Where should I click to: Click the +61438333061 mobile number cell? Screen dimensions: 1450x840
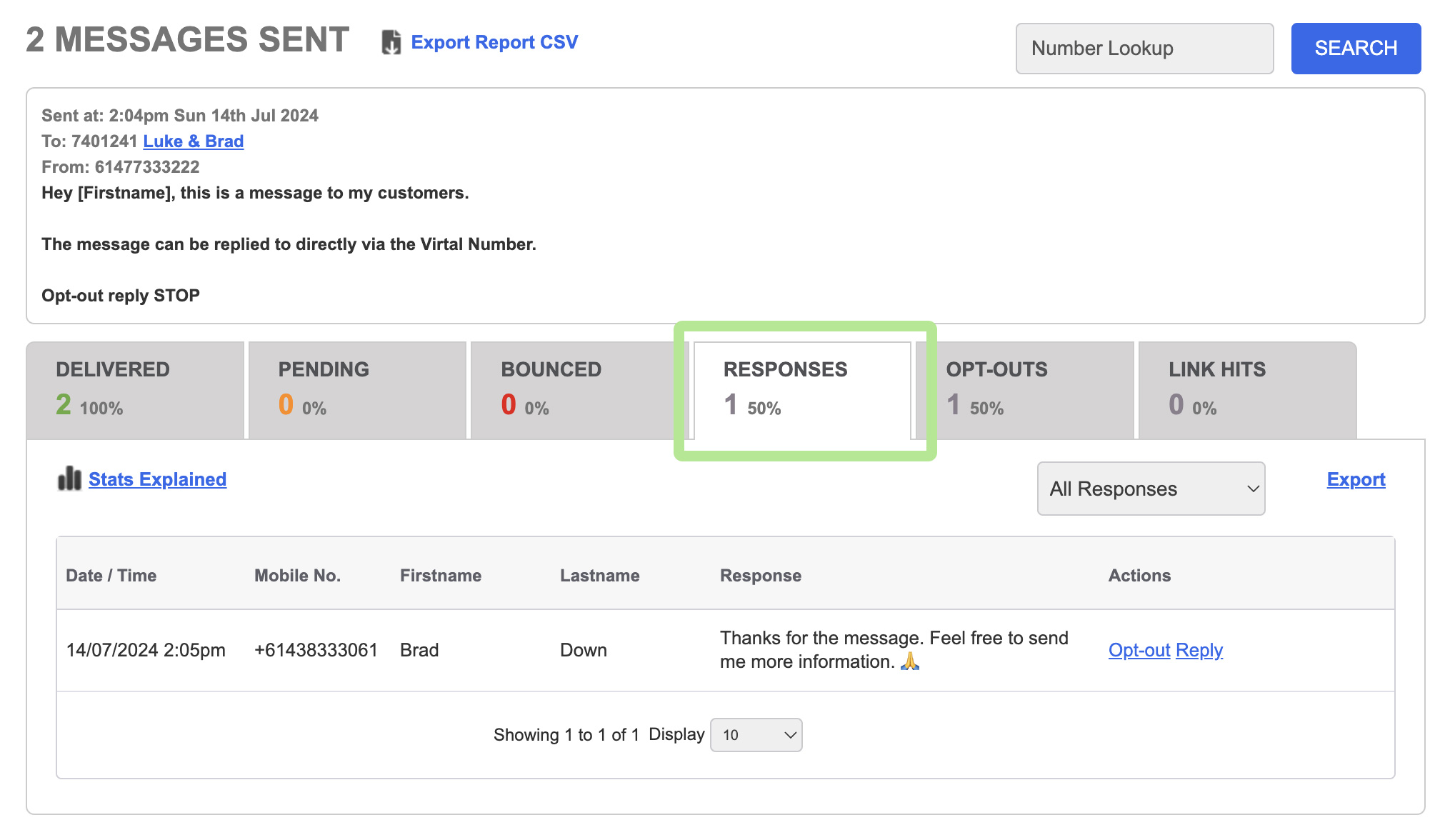tap(316, 650)
